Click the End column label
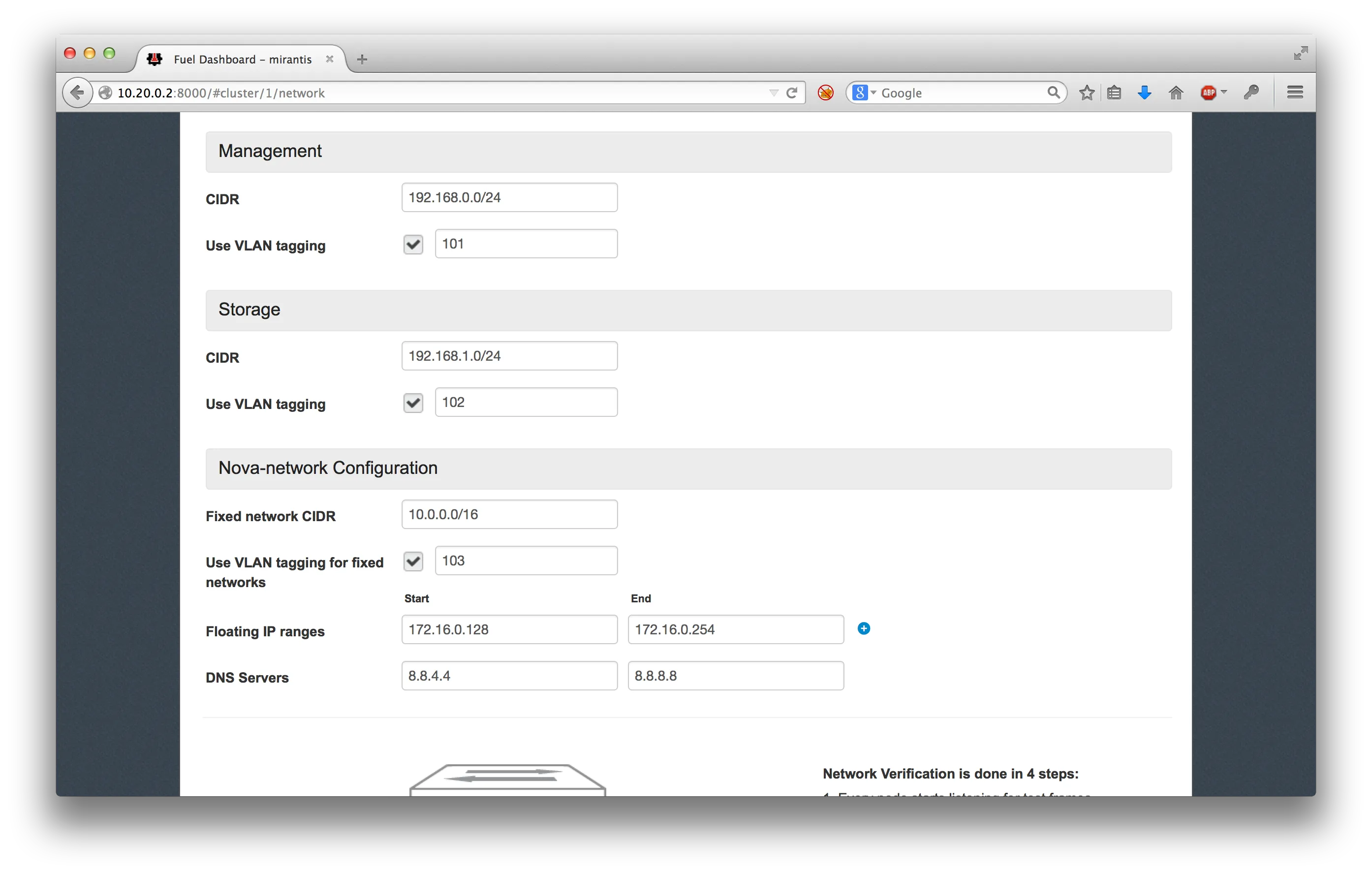The image size is (1372, 874). tap(640, 598)
